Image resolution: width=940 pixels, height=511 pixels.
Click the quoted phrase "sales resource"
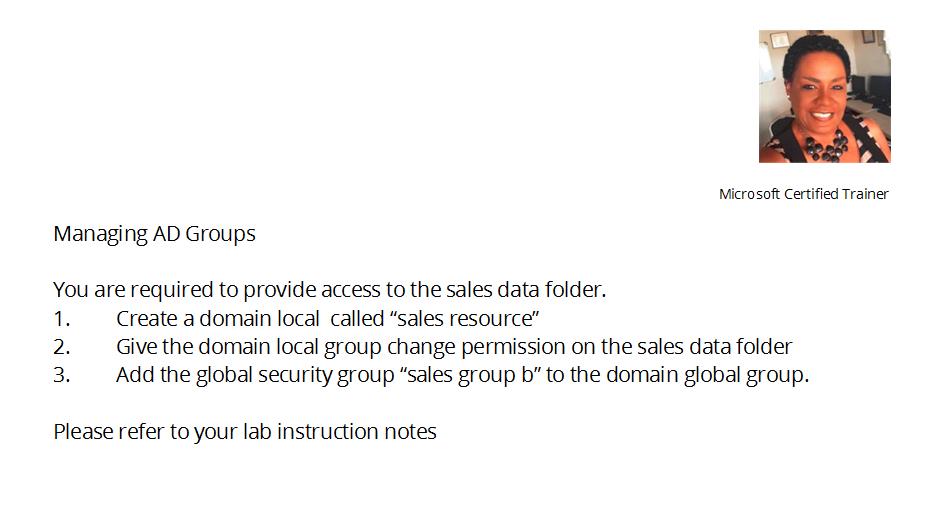pyautogui.click(x=464, y=318)
